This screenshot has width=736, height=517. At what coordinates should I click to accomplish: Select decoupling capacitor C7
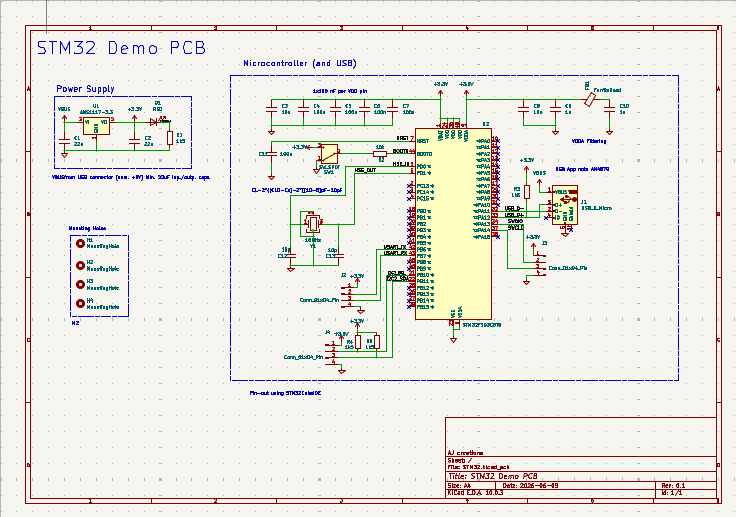(392, 109)
